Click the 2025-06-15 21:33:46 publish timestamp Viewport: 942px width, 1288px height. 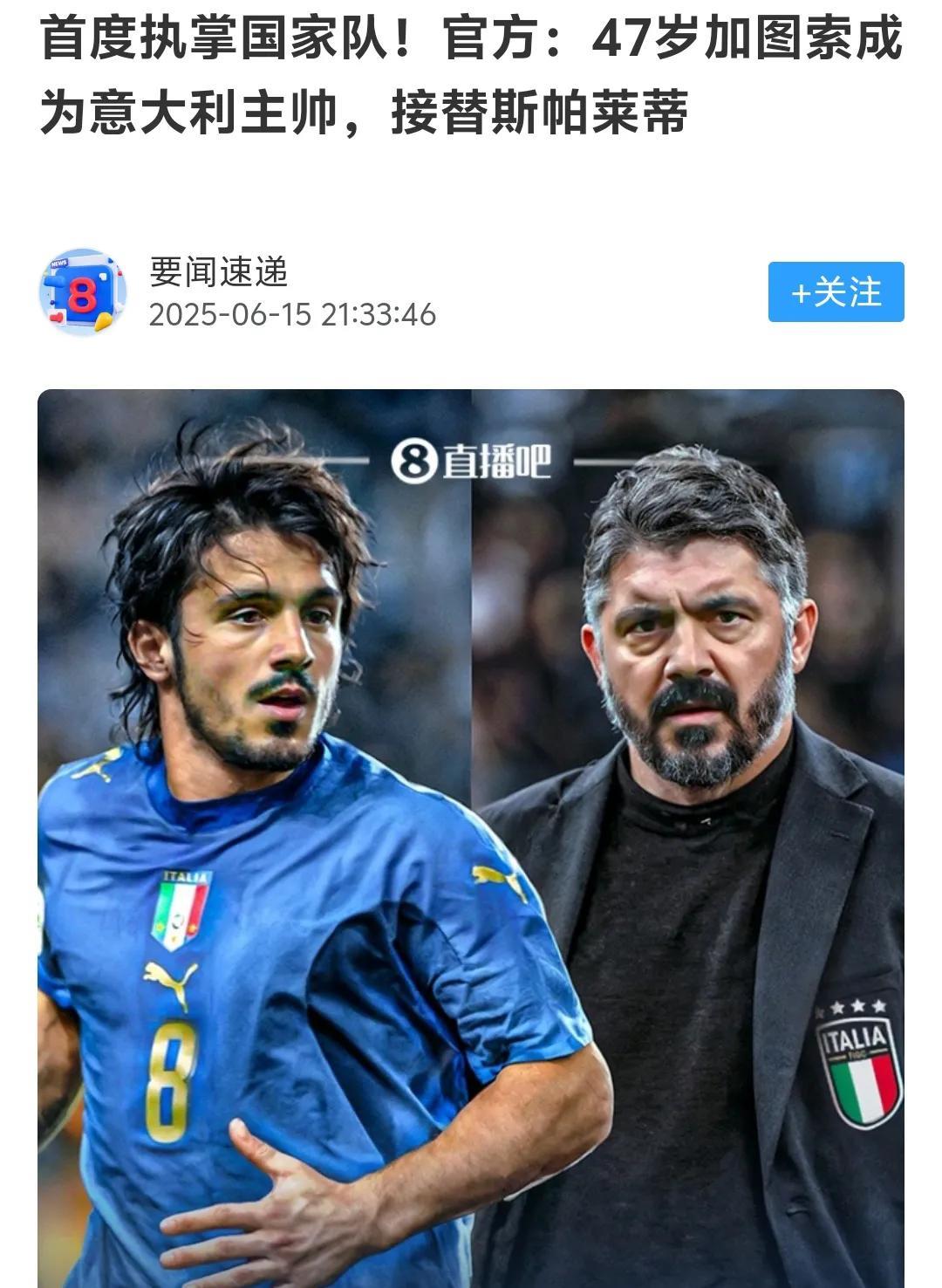point(292,315)
